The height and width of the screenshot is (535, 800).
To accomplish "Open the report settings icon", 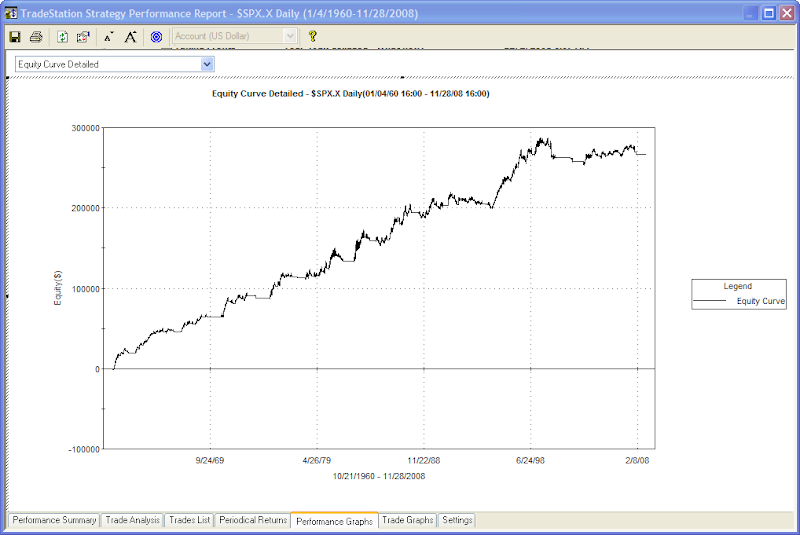I will (83, 37).
